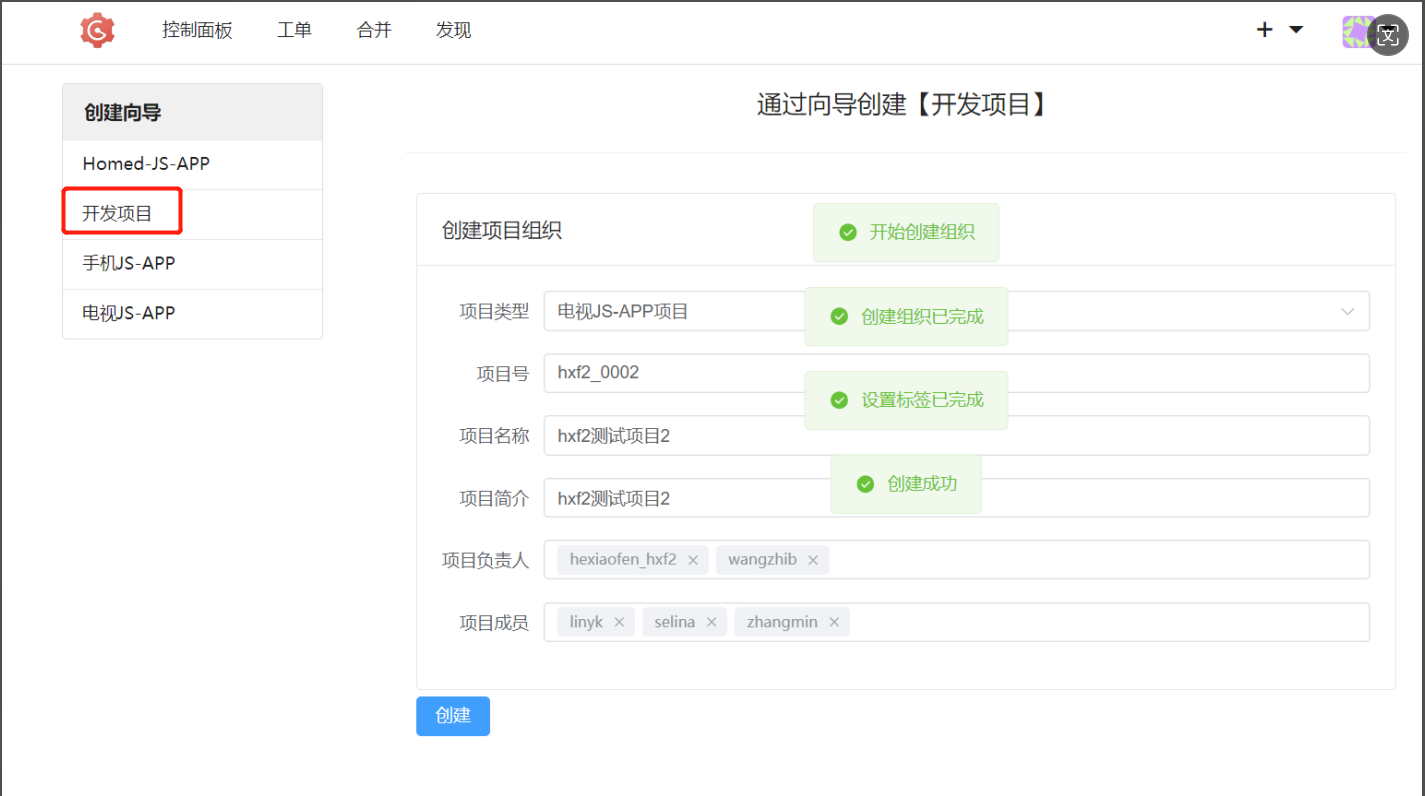Image resolution: width=1425 pixels, height=796 pixels.
Task: Remove zhangmin member tag
Action: pyautogui.click(x=834, y=622)
